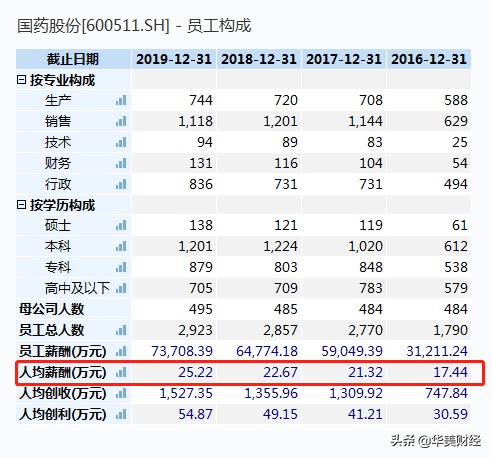The width and height of the screenshot is (492, 458).
Task: Select value 2,923 in 员工总人数 row
Action: [x=195, y=330]
